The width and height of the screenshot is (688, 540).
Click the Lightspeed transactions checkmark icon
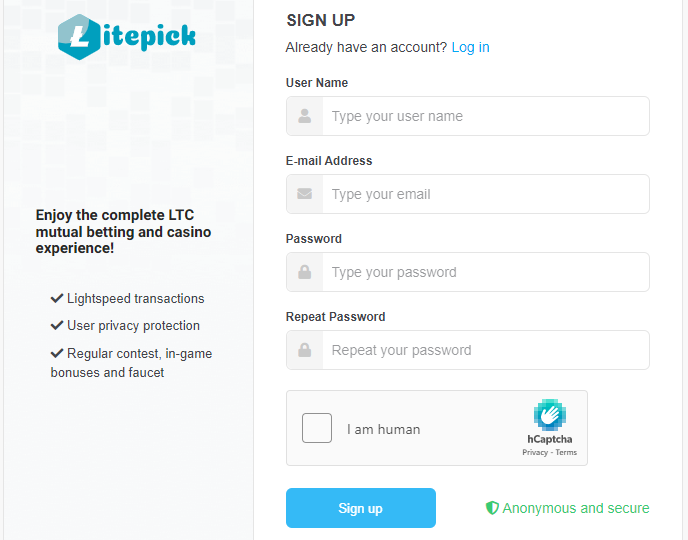(57, 298)
